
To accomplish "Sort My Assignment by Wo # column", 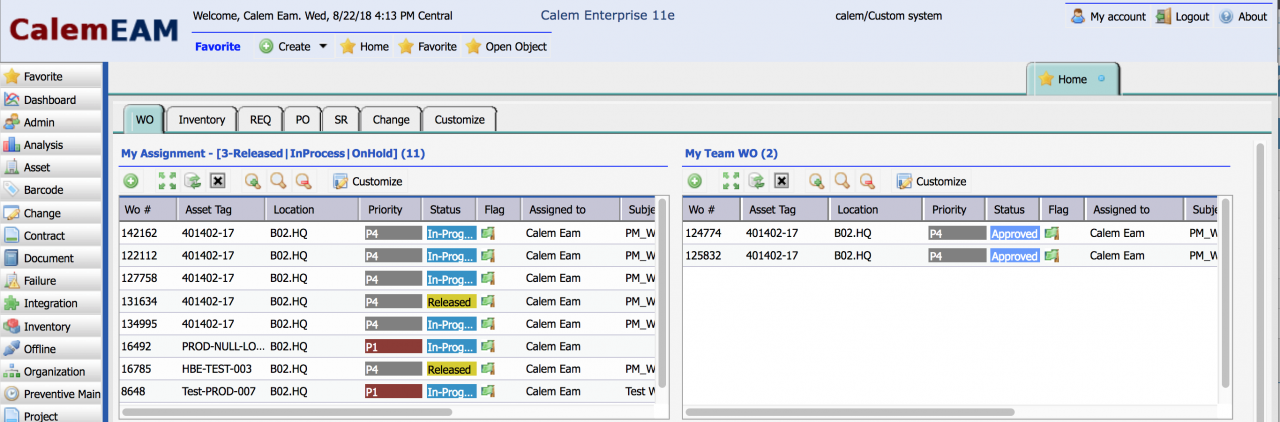I will [147, 209].
